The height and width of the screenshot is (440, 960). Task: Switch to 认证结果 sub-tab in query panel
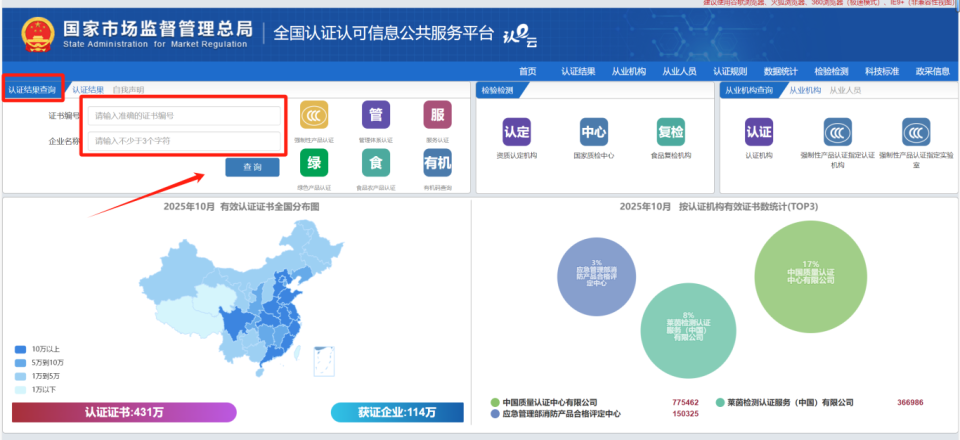[88, 90]
